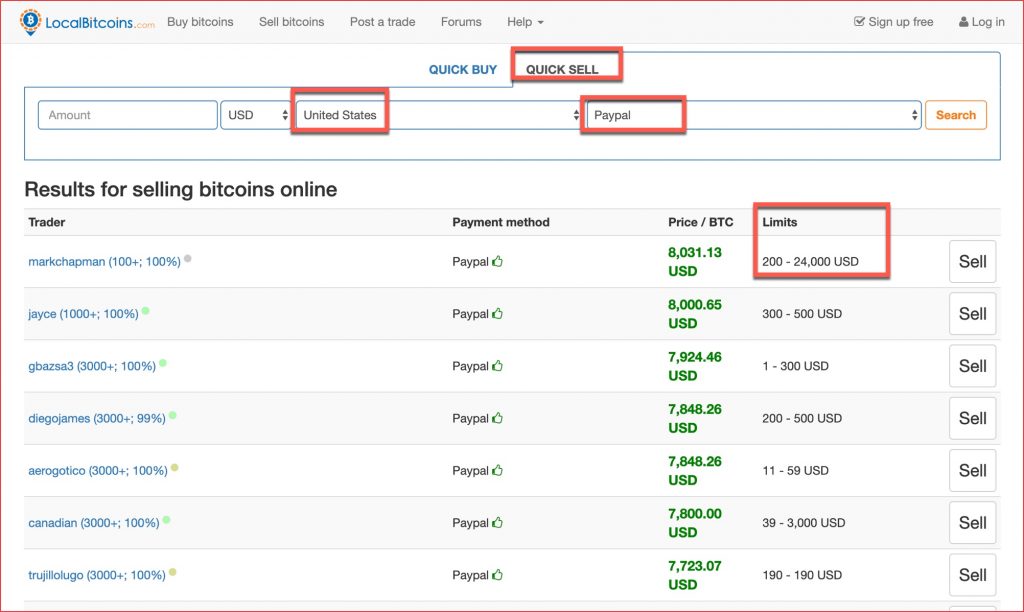Click Sell button for trujillolugo
This screenshot has height=612, width=1024.
(x=972, y=575)
